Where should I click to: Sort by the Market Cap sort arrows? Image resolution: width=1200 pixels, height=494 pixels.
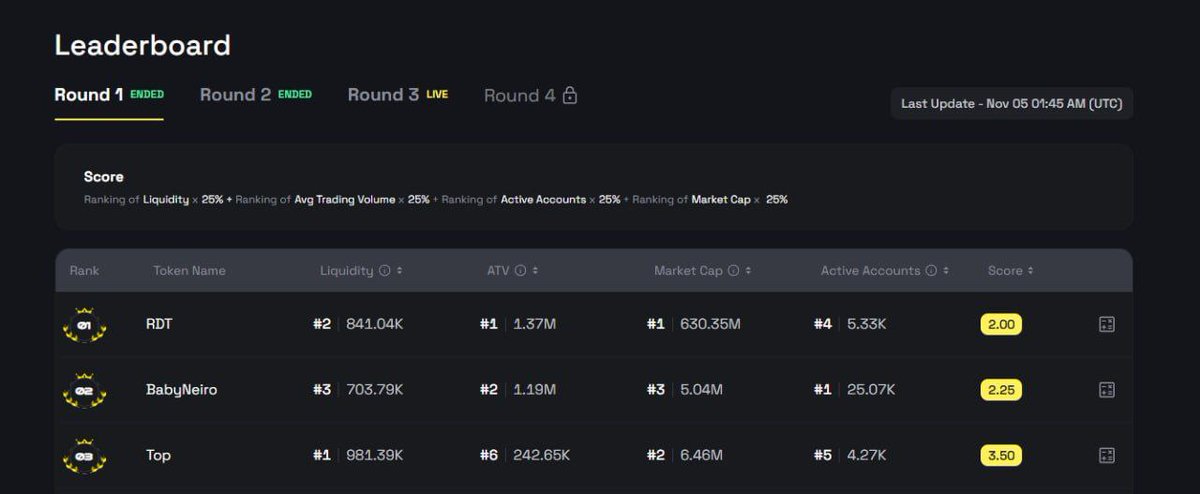(x=748, y=271)
